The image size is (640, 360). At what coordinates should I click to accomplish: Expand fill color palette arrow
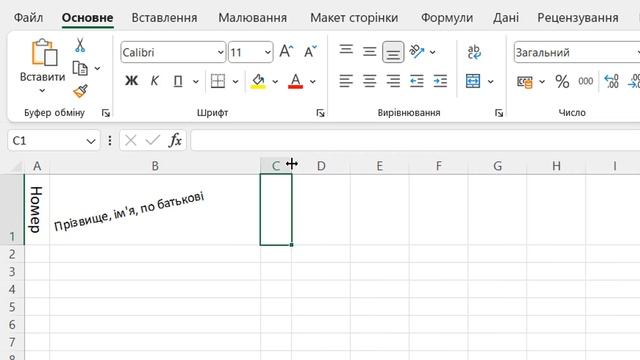(x=275, y=82)
